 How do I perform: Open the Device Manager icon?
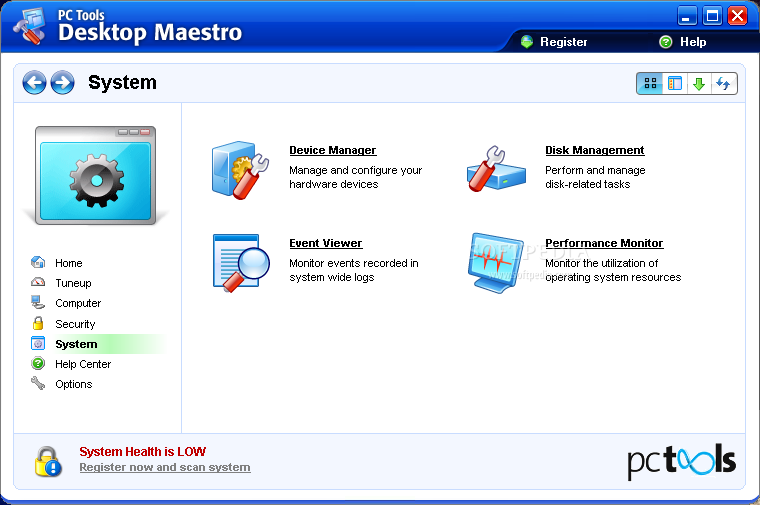point(240,170)
